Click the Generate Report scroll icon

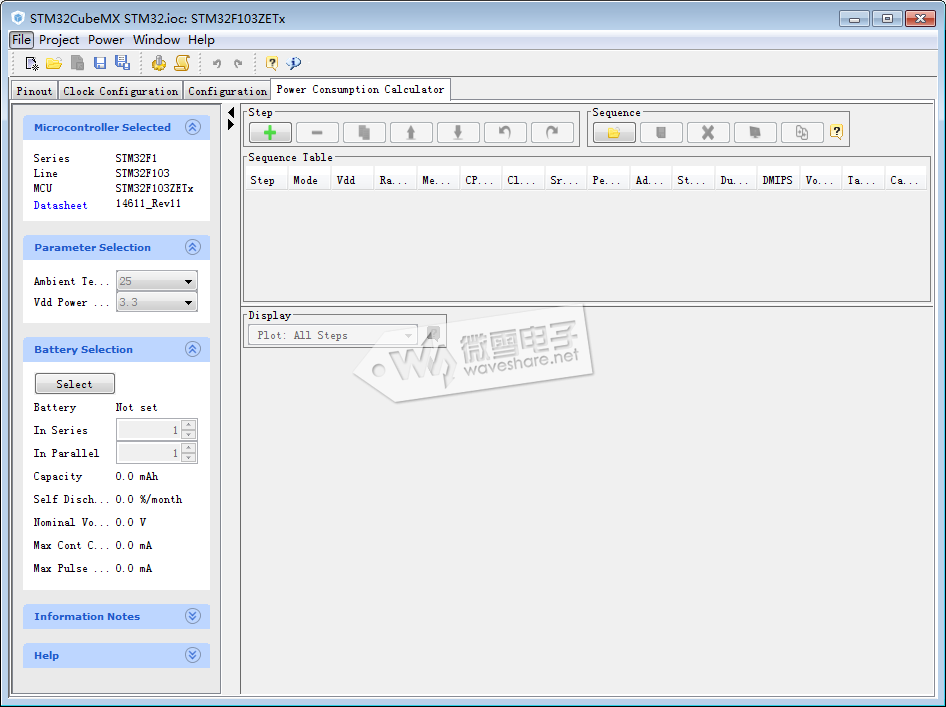point(181,63)
